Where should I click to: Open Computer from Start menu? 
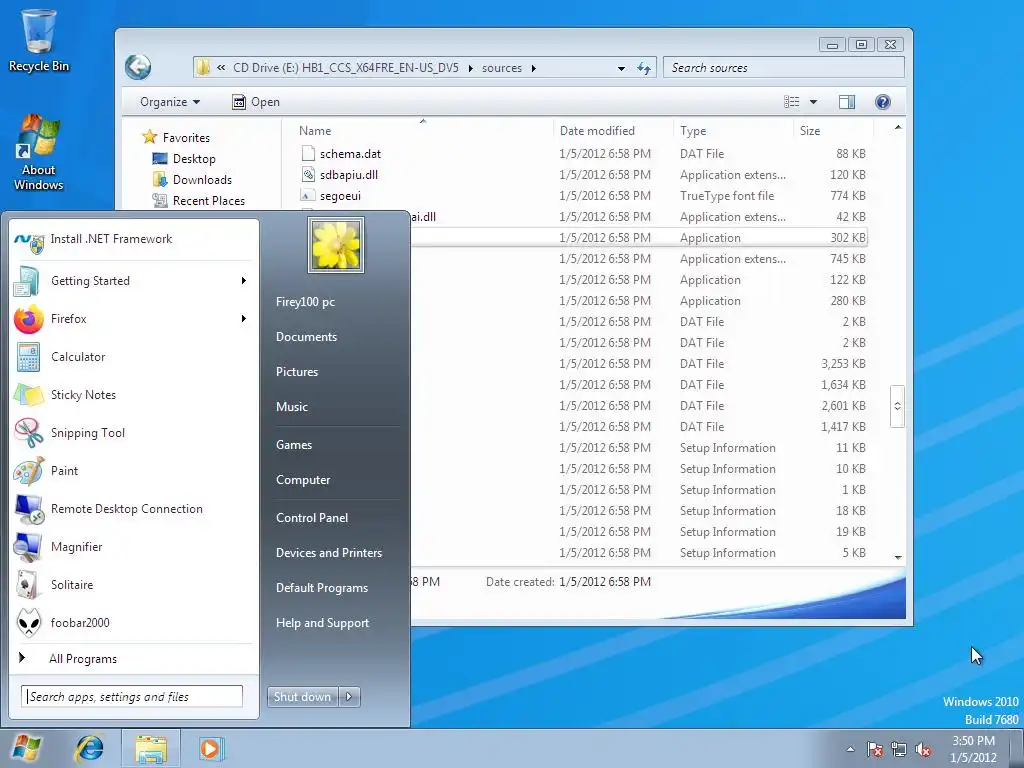303,480
